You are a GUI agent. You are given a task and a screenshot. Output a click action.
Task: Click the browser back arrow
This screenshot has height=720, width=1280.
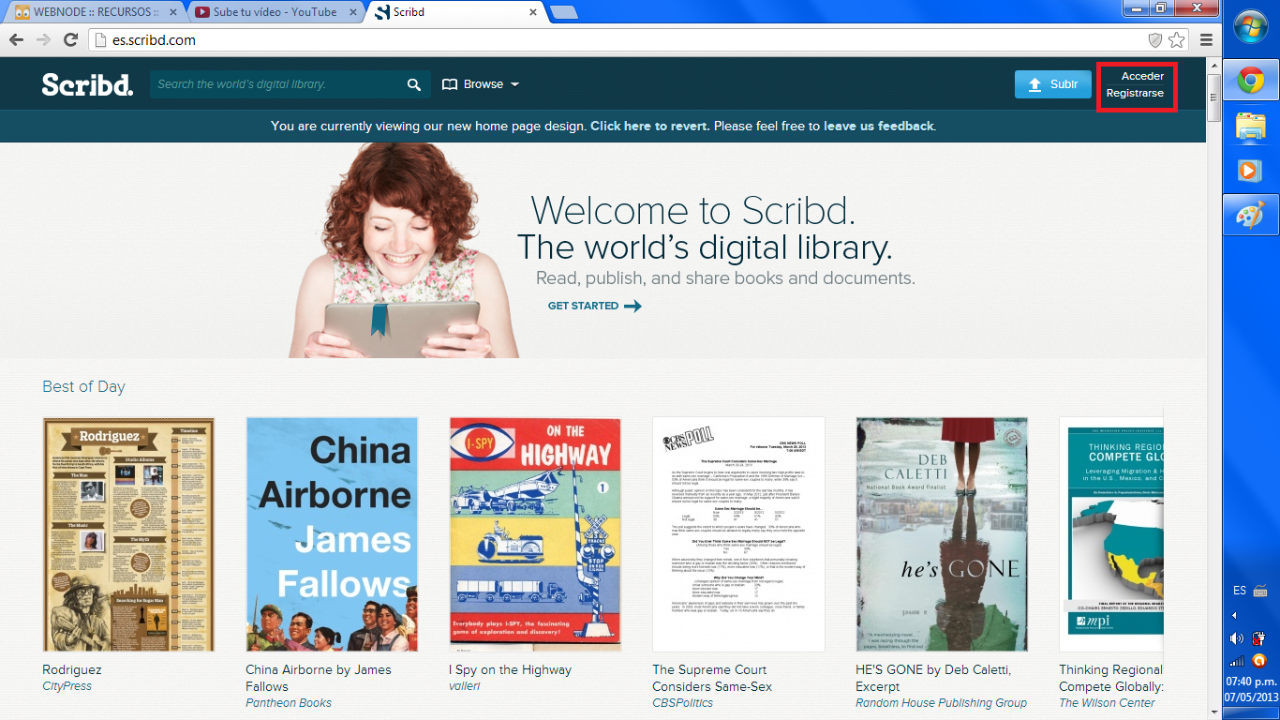17,40
